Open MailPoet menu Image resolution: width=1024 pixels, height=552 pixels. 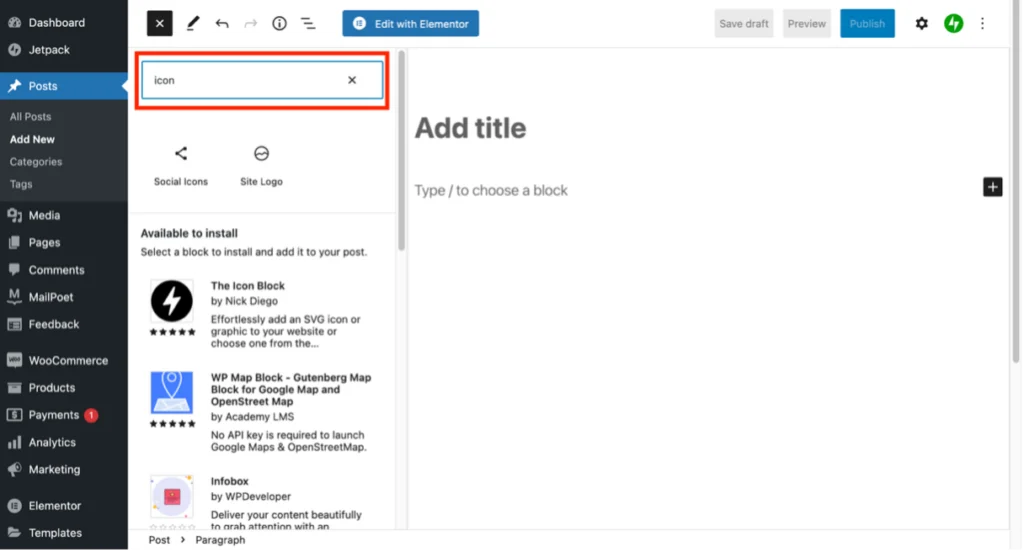pos(64,297)
